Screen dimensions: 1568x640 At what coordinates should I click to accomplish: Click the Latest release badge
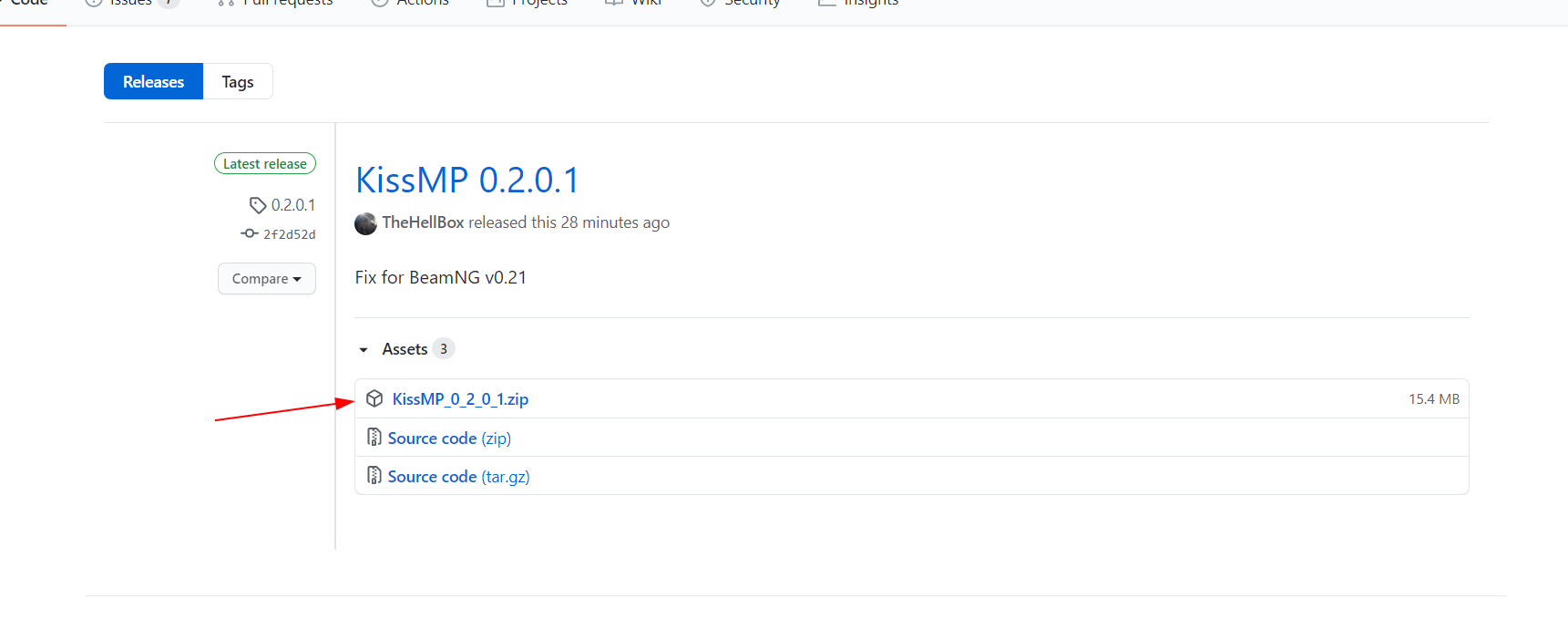tap(265, 164)
